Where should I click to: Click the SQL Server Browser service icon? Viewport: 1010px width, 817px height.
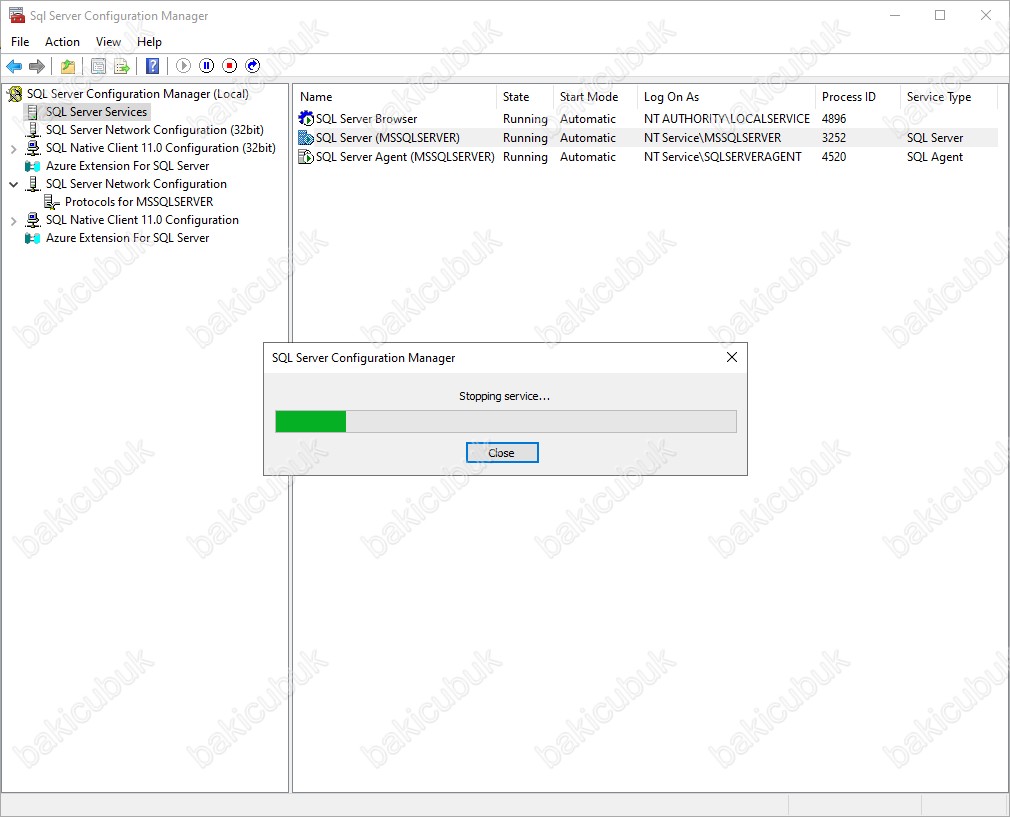pos(306,119)
